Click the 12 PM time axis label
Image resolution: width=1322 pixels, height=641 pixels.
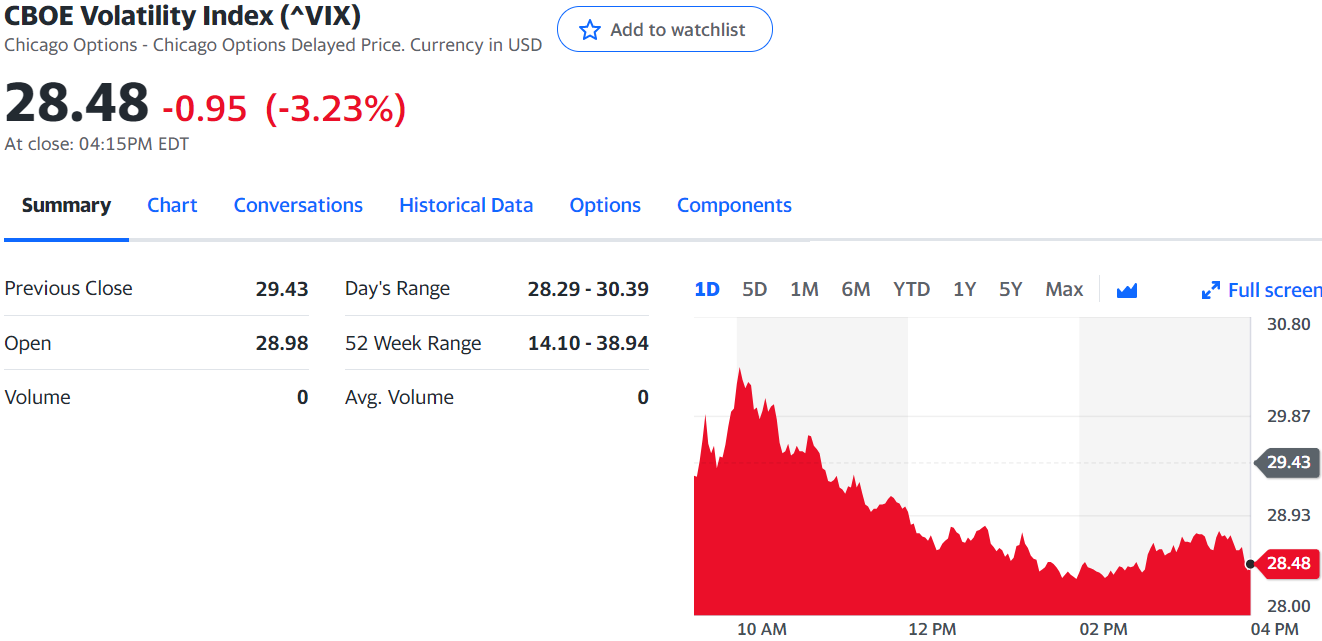click(932, 629)
